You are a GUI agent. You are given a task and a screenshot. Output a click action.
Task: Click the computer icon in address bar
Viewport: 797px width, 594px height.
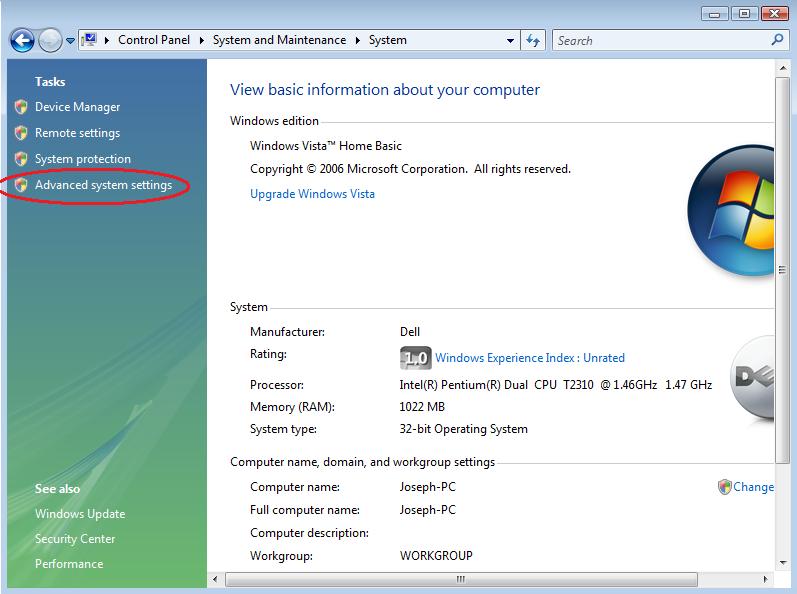click(x=89, y=40)
